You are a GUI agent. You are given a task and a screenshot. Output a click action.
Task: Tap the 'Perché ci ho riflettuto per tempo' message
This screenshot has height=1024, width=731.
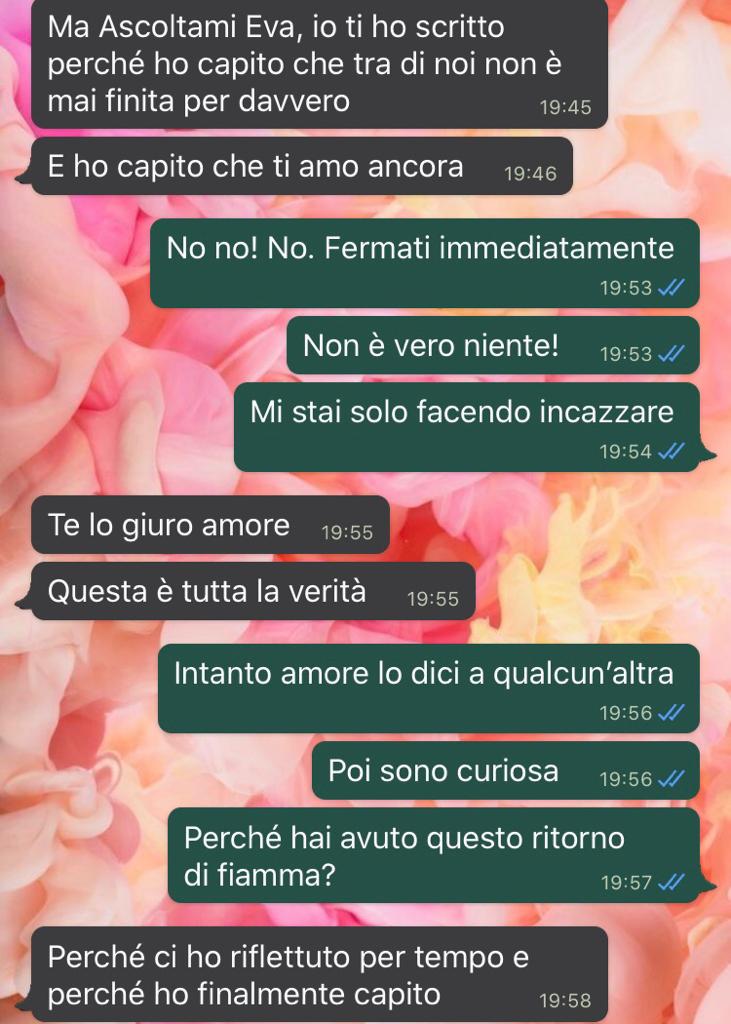coord(319,974)
